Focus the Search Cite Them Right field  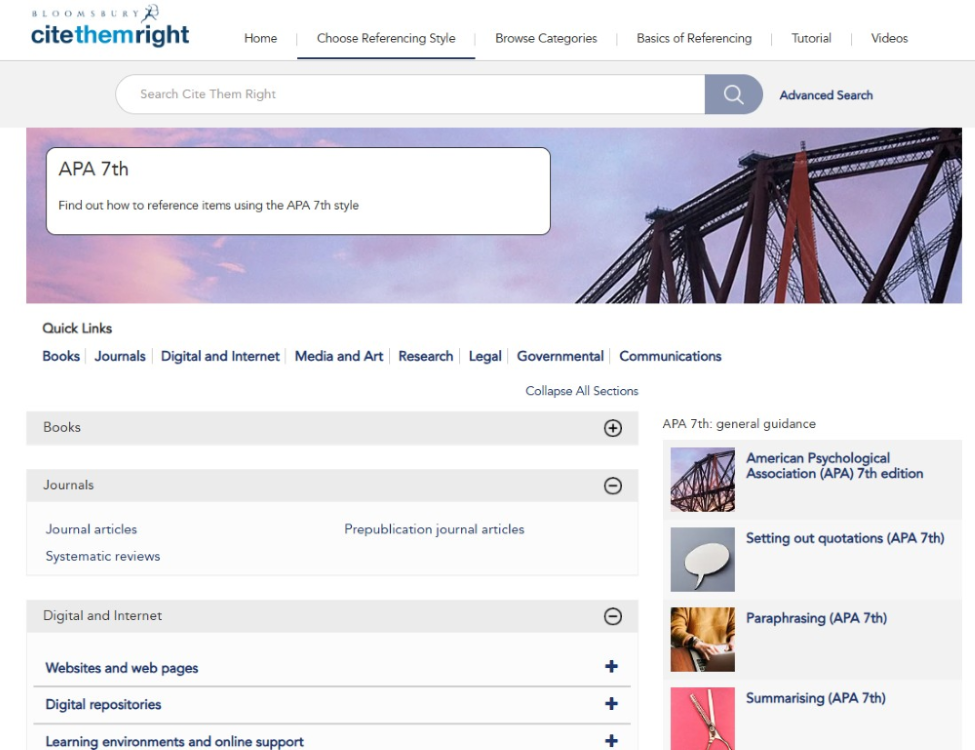tap(410, 95)
